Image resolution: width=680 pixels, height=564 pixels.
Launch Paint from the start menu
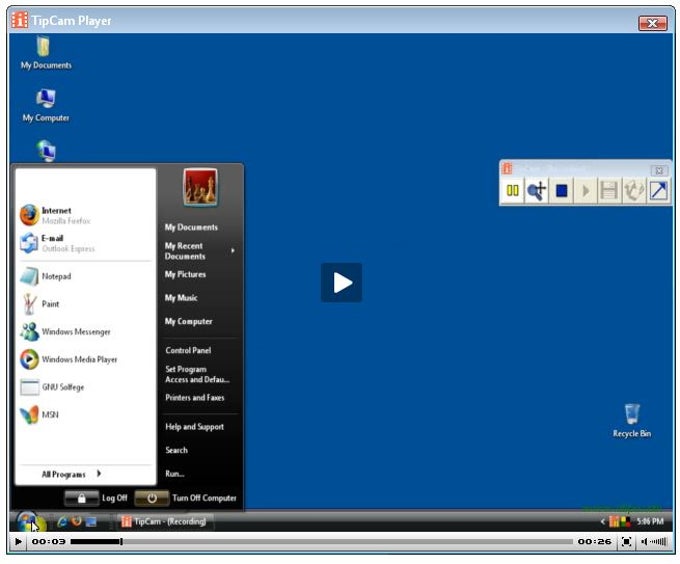tap(85, 304)
